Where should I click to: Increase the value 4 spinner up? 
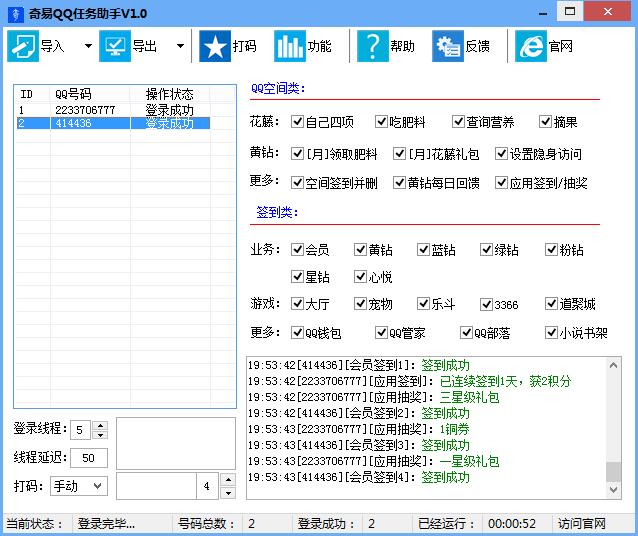tap(228, 479)
